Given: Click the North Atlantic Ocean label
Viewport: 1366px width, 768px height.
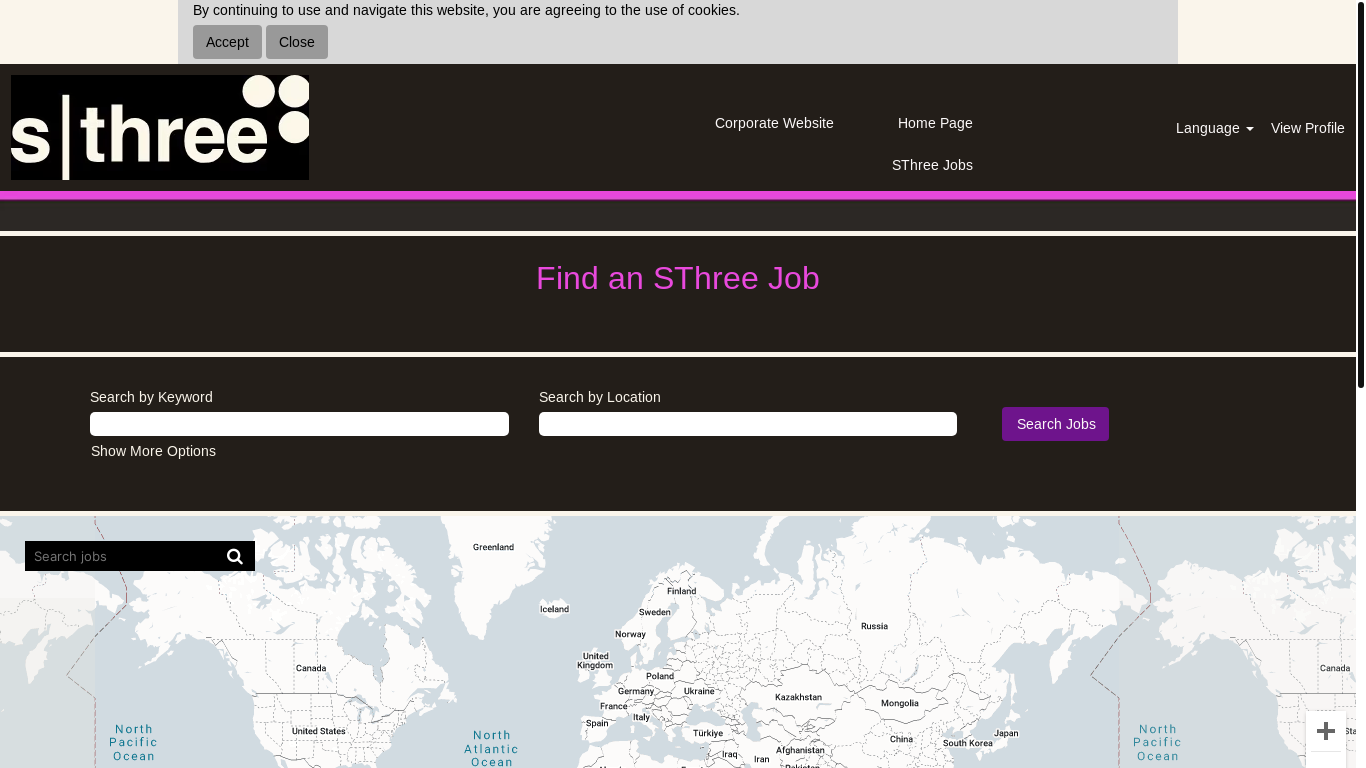Looking at the screenshot, I should tap(491, 748).
